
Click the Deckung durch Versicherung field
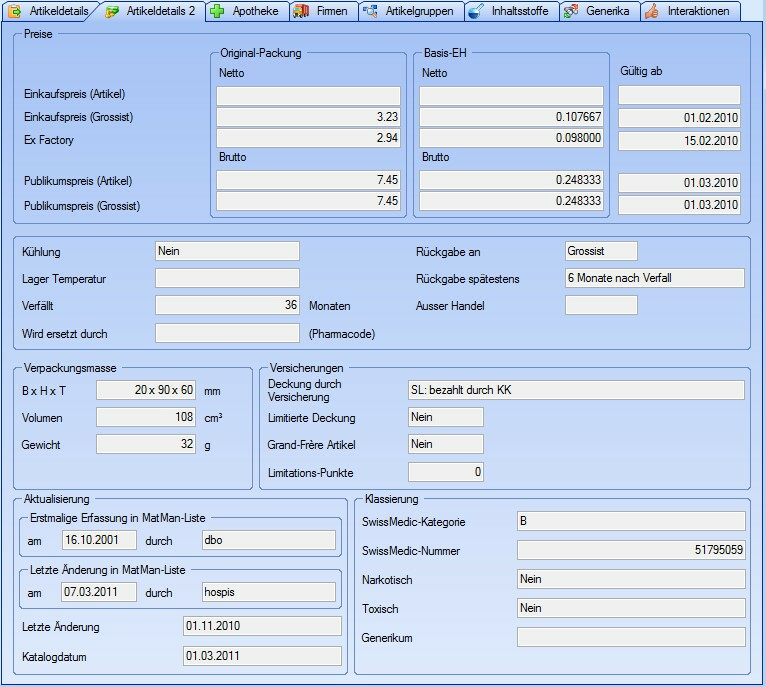[x=576, y=390]
